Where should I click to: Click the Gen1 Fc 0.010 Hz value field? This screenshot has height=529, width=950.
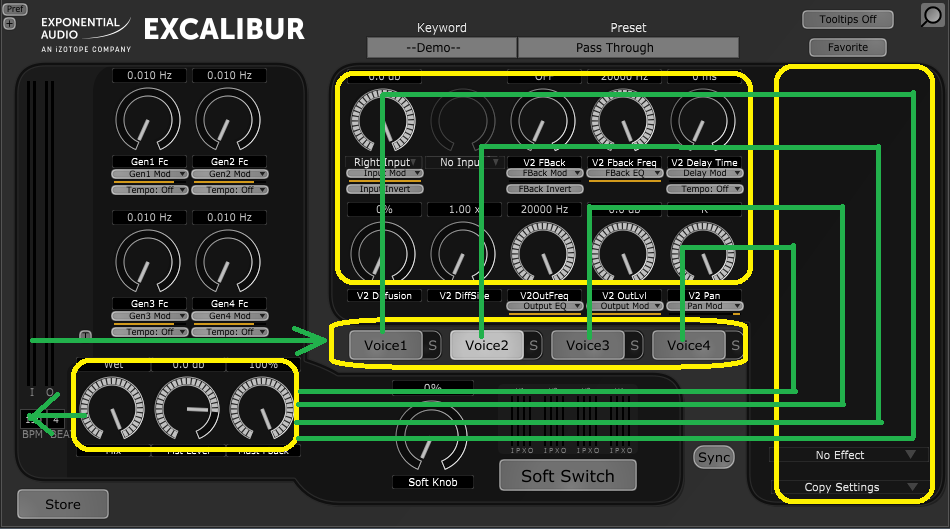pos(150,75)
